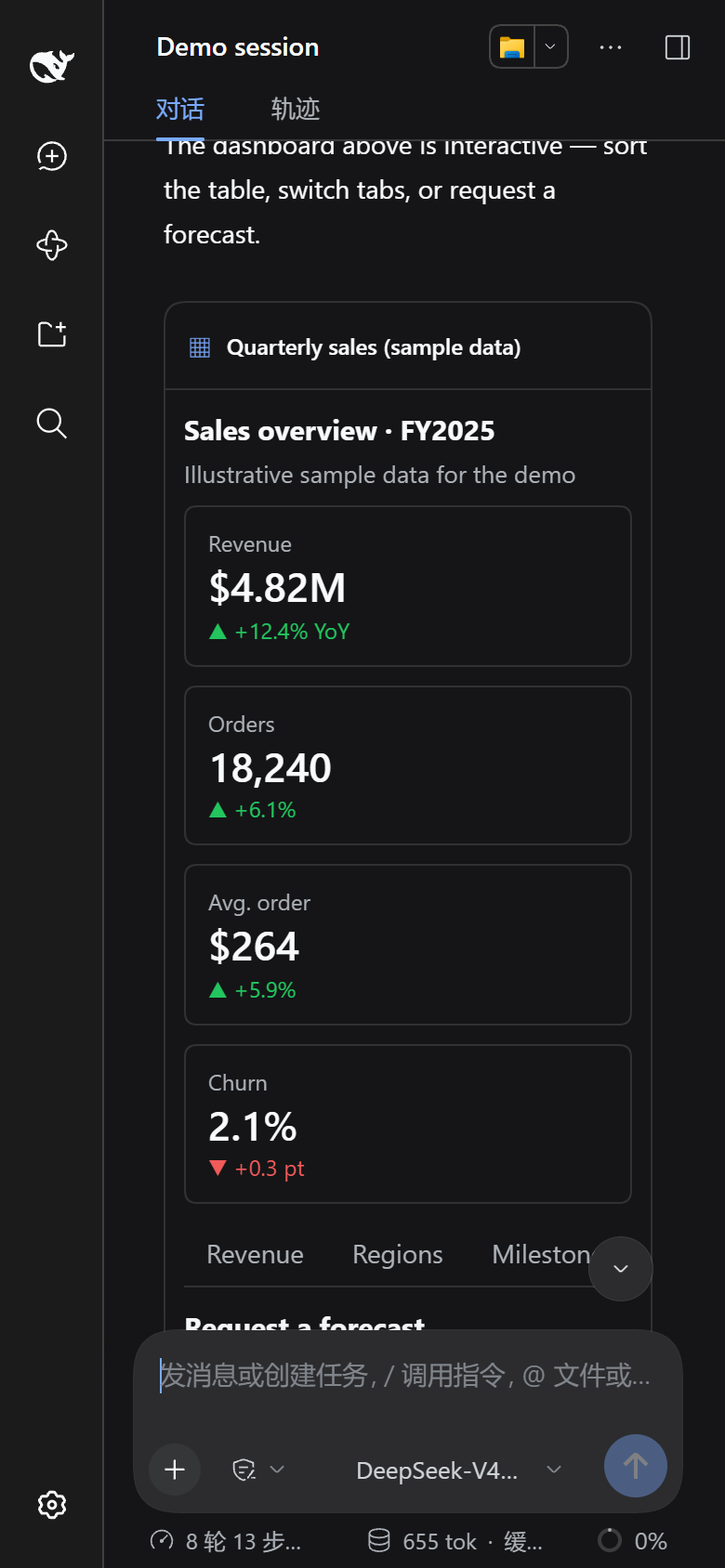Open the permission shield mode dropdown

coord(258,1470)
